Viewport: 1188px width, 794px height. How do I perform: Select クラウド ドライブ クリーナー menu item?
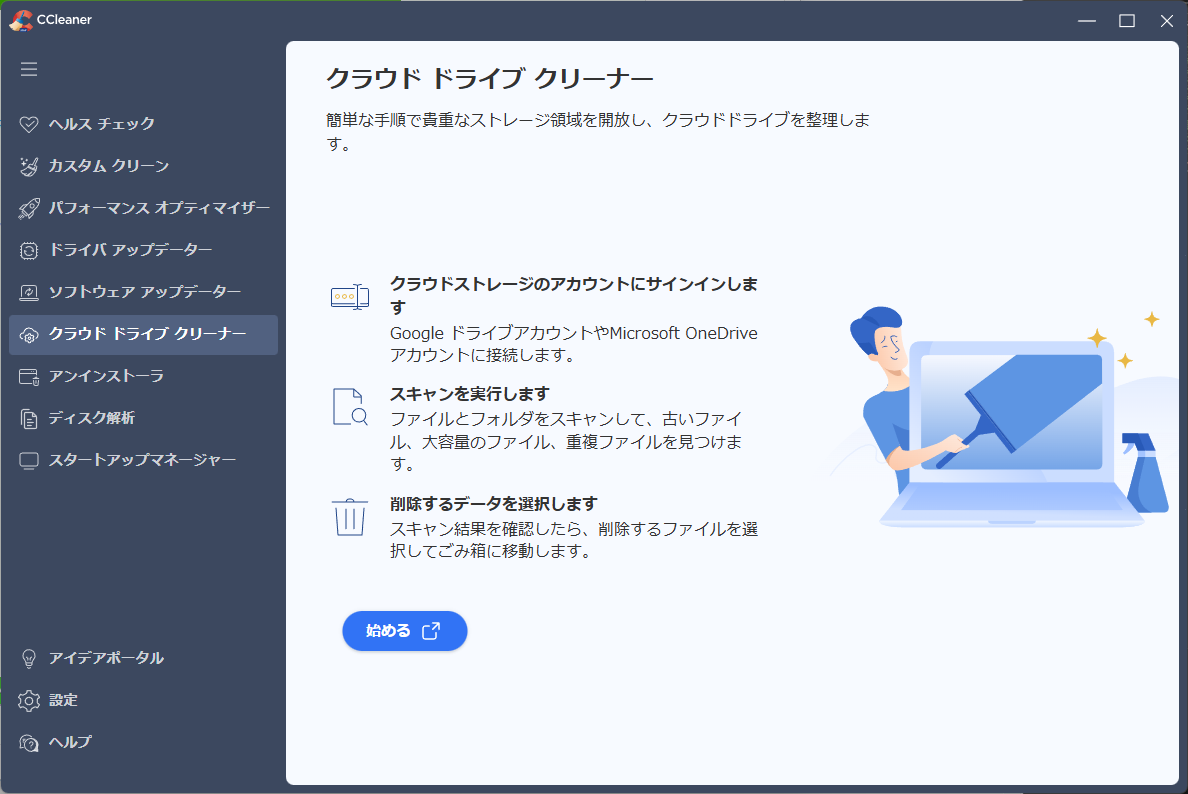coord(143,335)
